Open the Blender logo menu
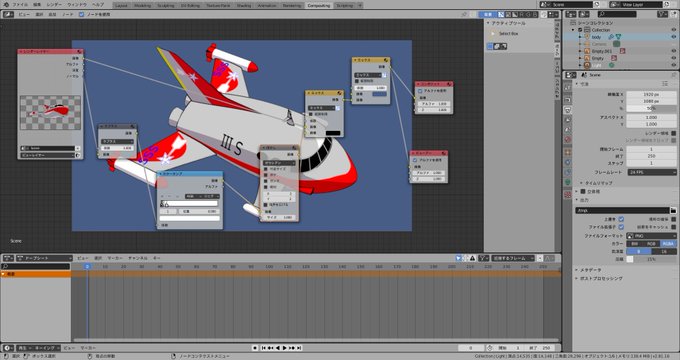The width and height of the screenshot is (680, 360). pyautogui.click(x=6, y=4)
